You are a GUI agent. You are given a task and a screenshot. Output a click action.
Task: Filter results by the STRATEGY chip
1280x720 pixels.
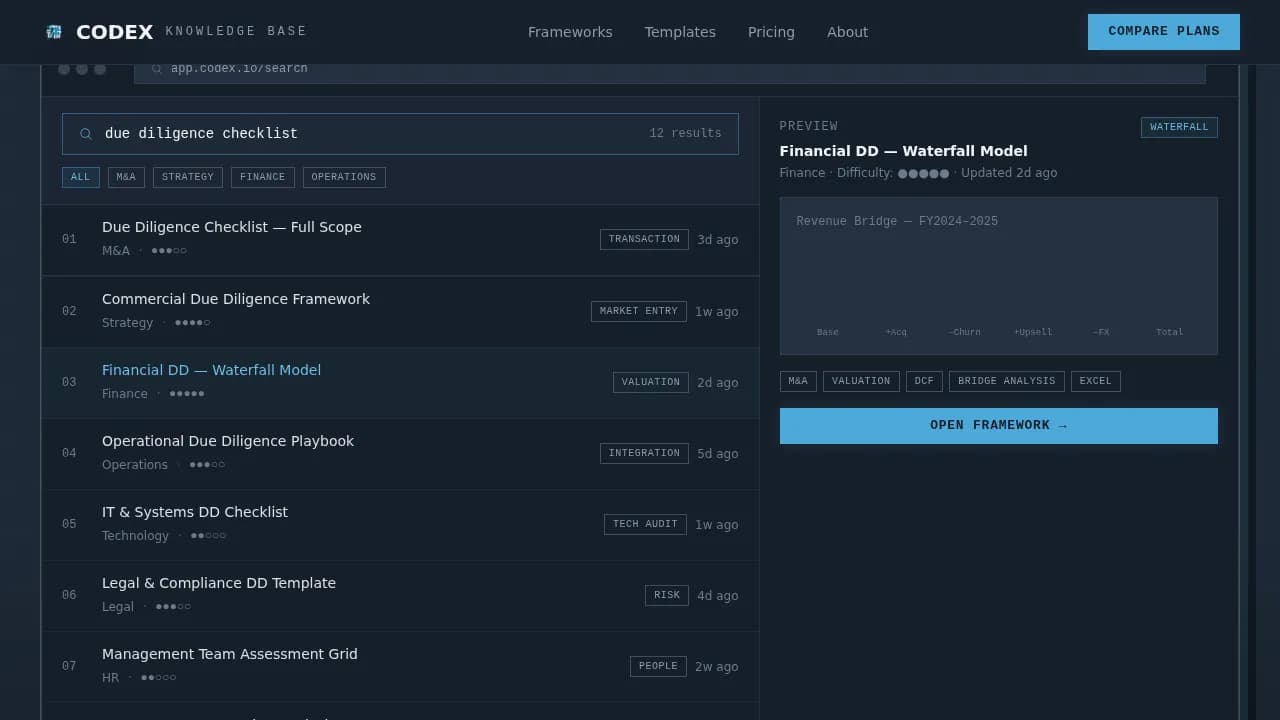188,177
